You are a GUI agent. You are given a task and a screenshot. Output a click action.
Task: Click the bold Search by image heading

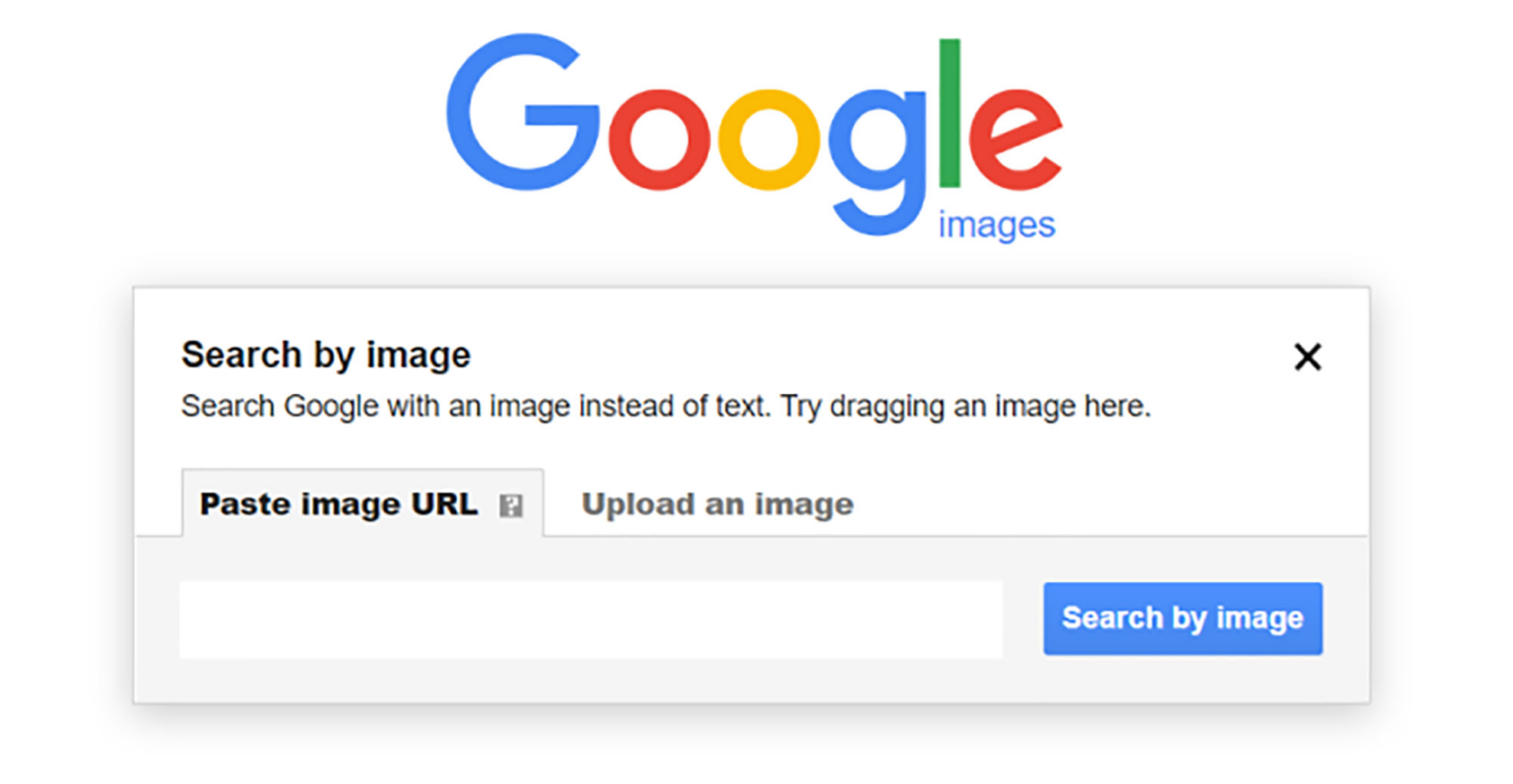(326, 355)
